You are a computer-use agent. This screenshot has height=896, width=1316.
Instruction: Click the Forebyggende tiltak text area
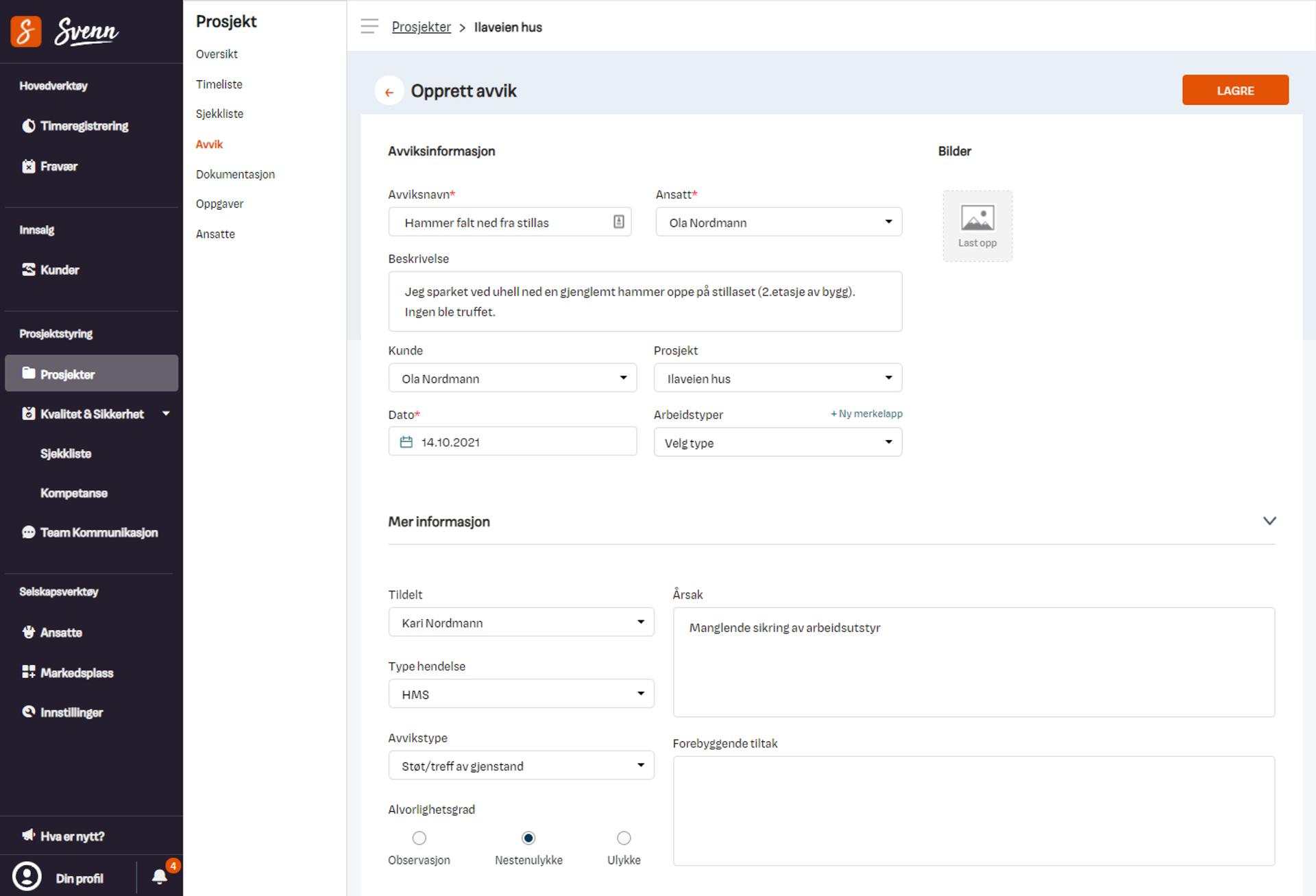tap(973, 811)
